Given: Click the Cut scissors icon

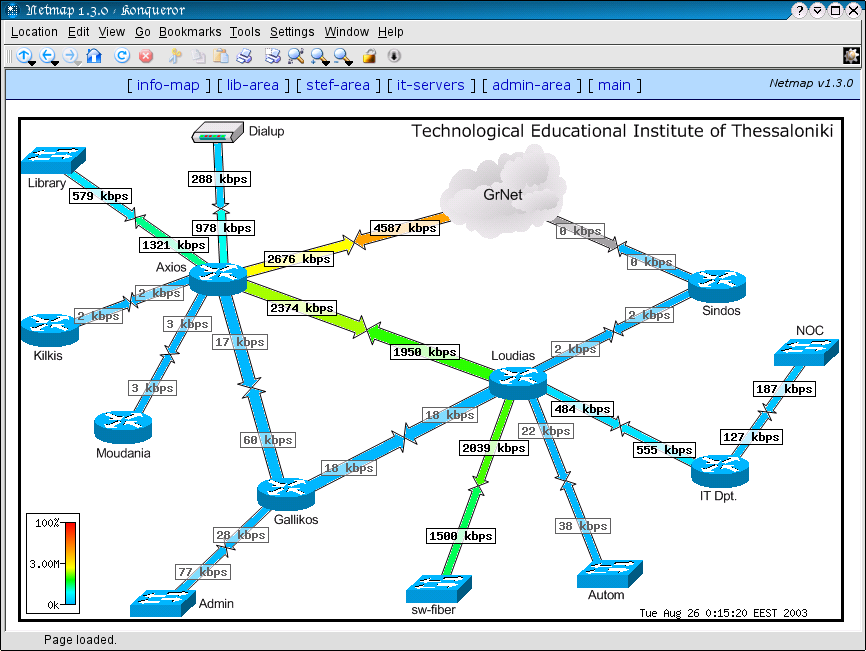Looking at the screenshot, I should tap(175, 56).
